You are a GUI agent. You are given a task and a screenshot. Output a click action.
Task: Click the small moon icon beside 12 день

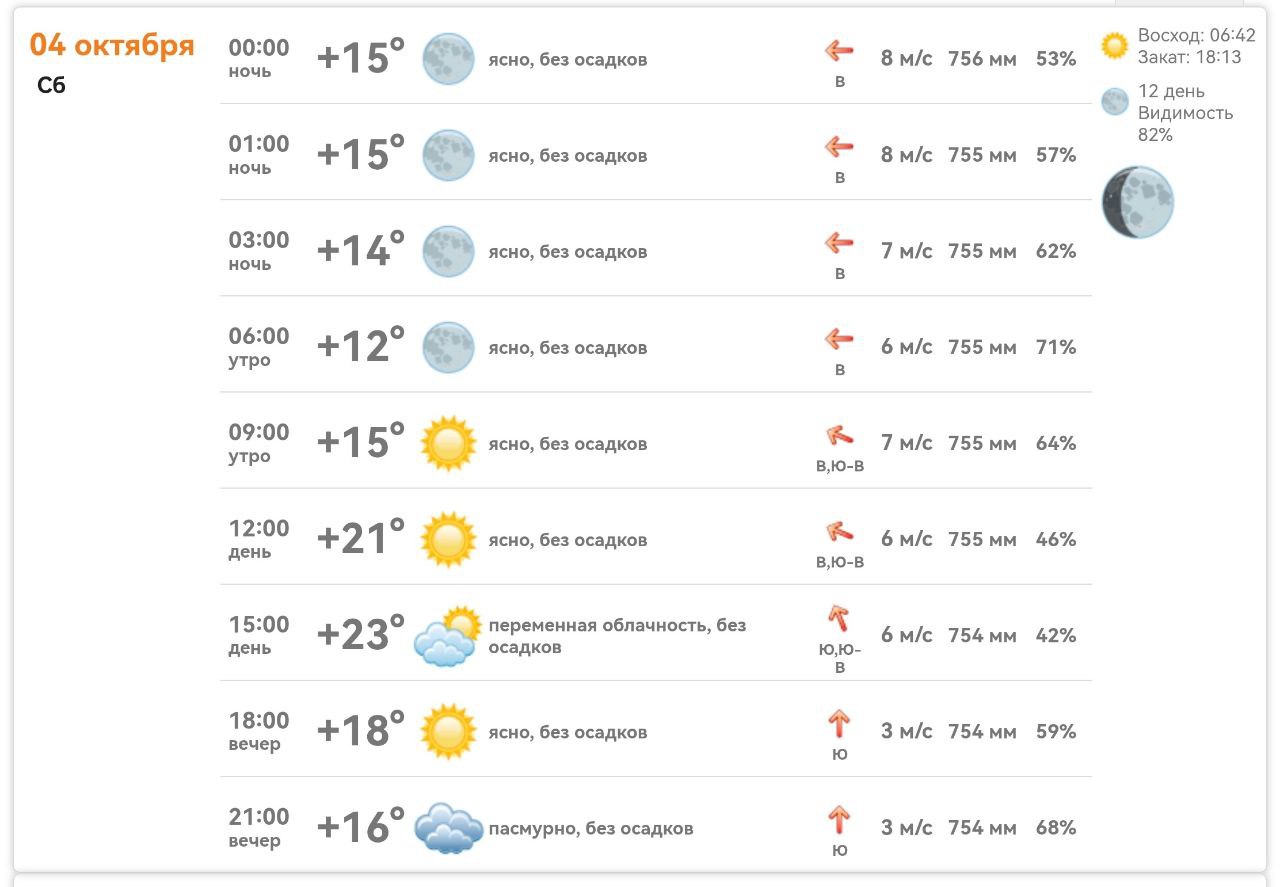click(x=1114, y=102)
